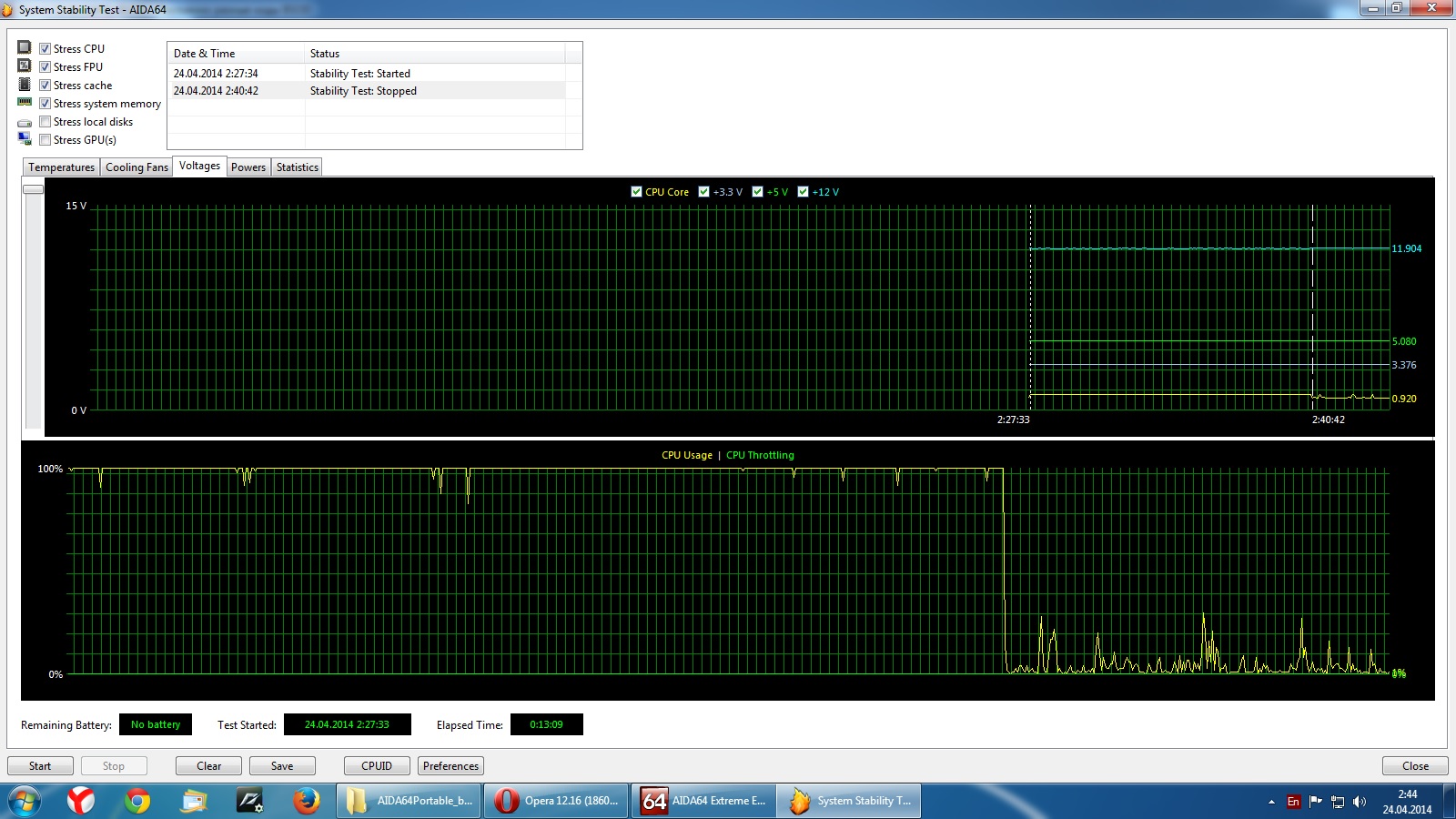Click the Stop button
Viewport: 1456px width, 819px height.
[x=114, y=766]
